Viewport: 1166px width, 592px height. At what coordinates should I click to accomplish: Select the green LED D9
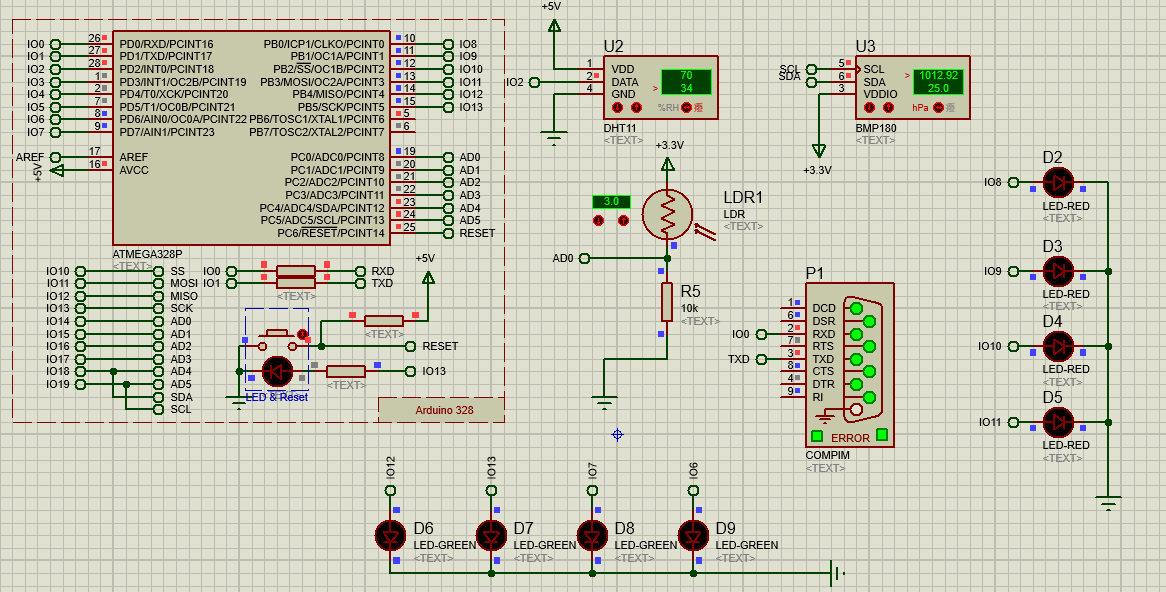click(x=692, y=536)
